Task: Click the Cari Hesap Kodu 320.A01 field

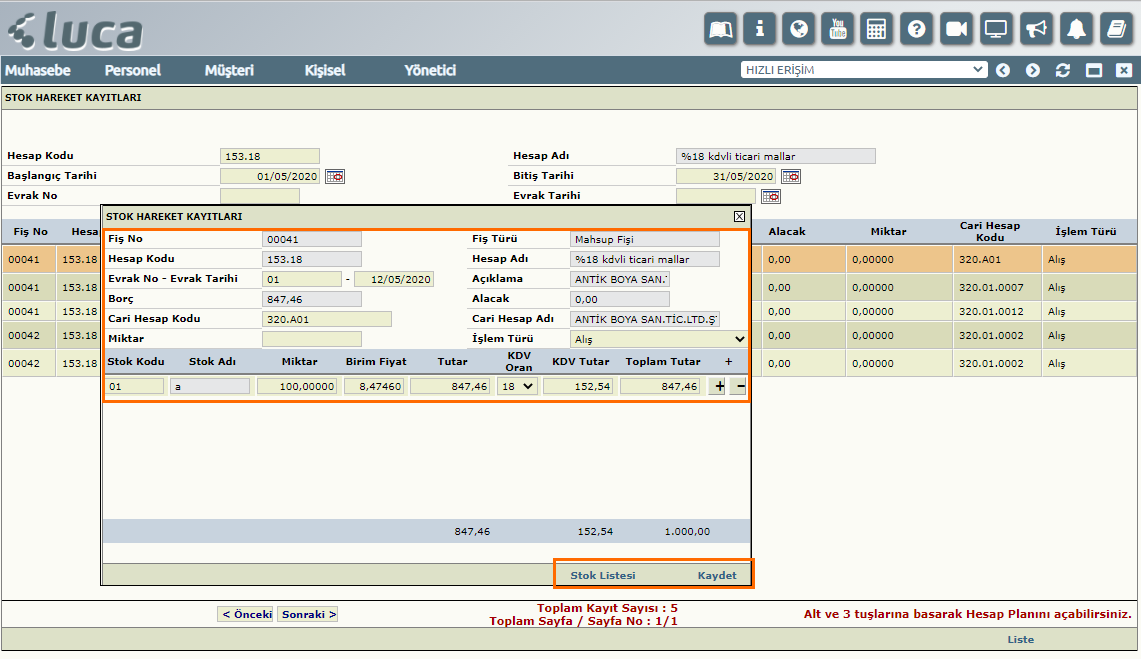Action: click(x=327, y=319)
